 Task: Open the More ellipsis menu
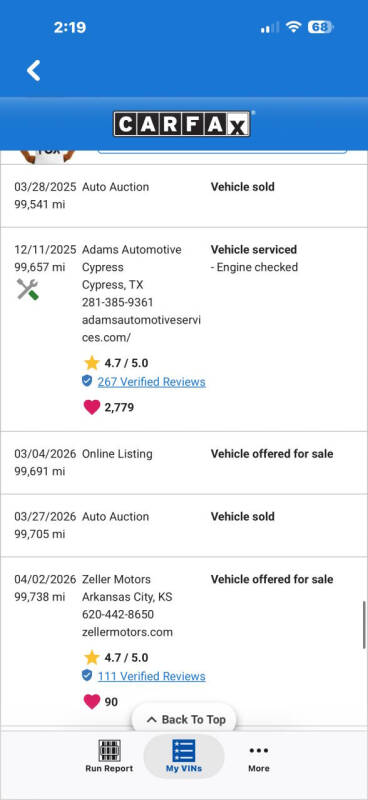tap(259, 751)
